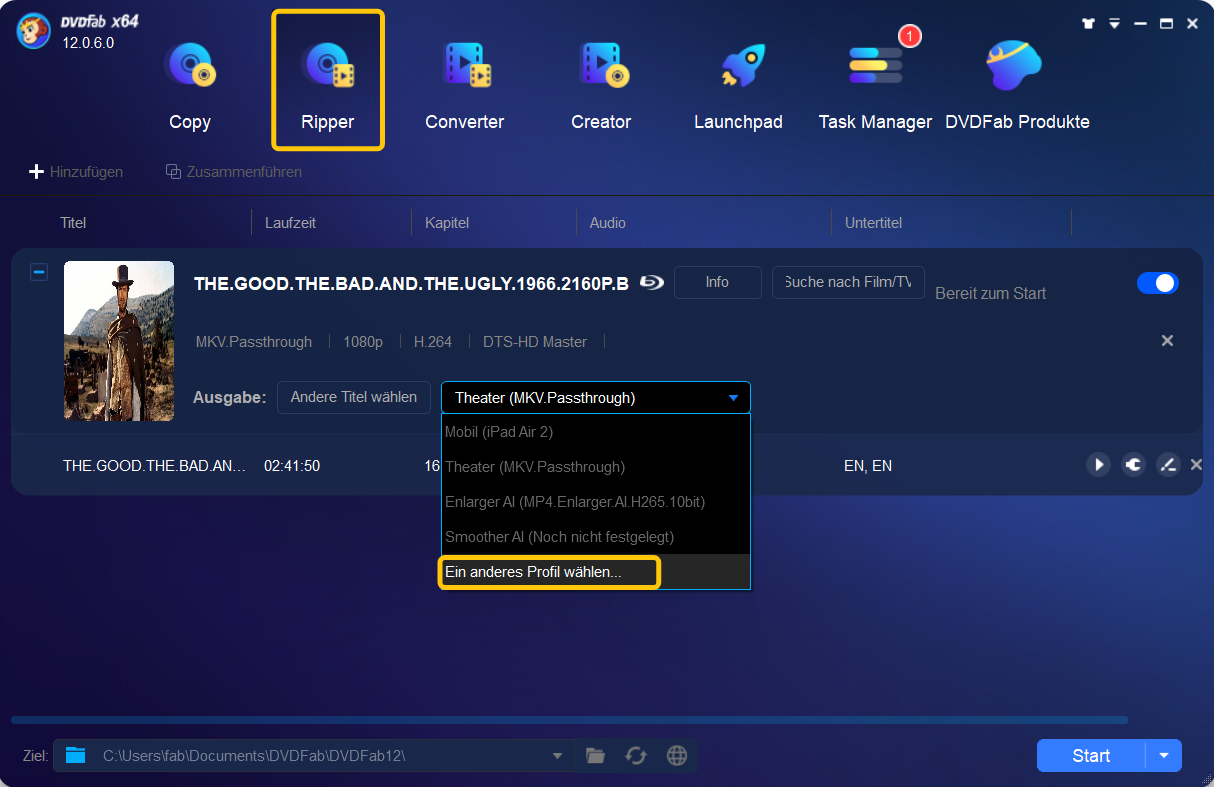Expand the output path dropdown
The height and width of the screenshot is (787, 1214).
(558, 756)
